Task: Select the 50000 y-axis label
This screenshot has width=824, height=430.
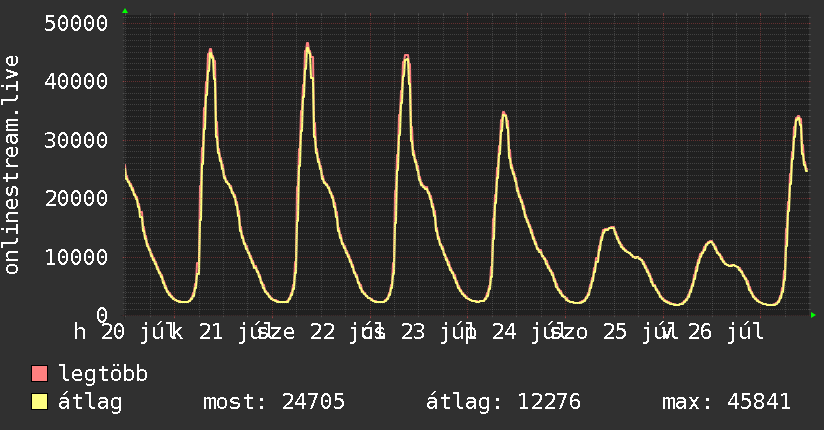Action: [76, 23]
